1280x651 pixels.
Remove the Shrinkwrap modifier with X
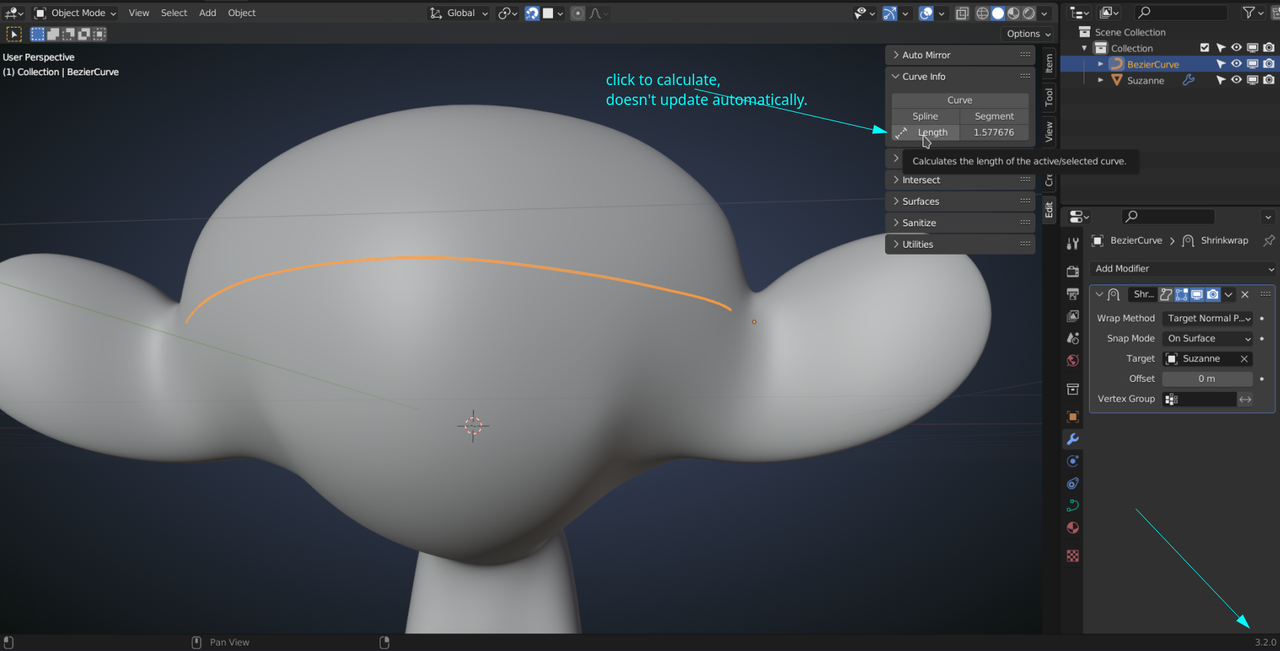point(1245,294)
